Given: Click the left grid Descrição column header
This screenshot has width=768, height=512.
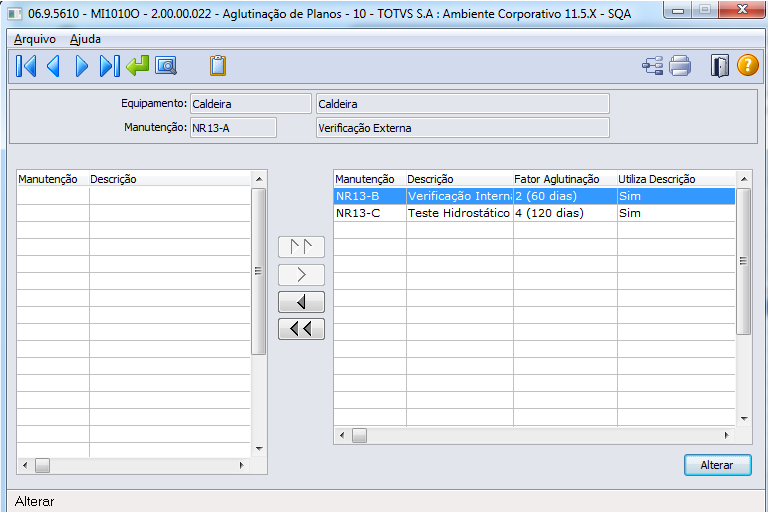Looking at the screenshot, I should point(169,179).
